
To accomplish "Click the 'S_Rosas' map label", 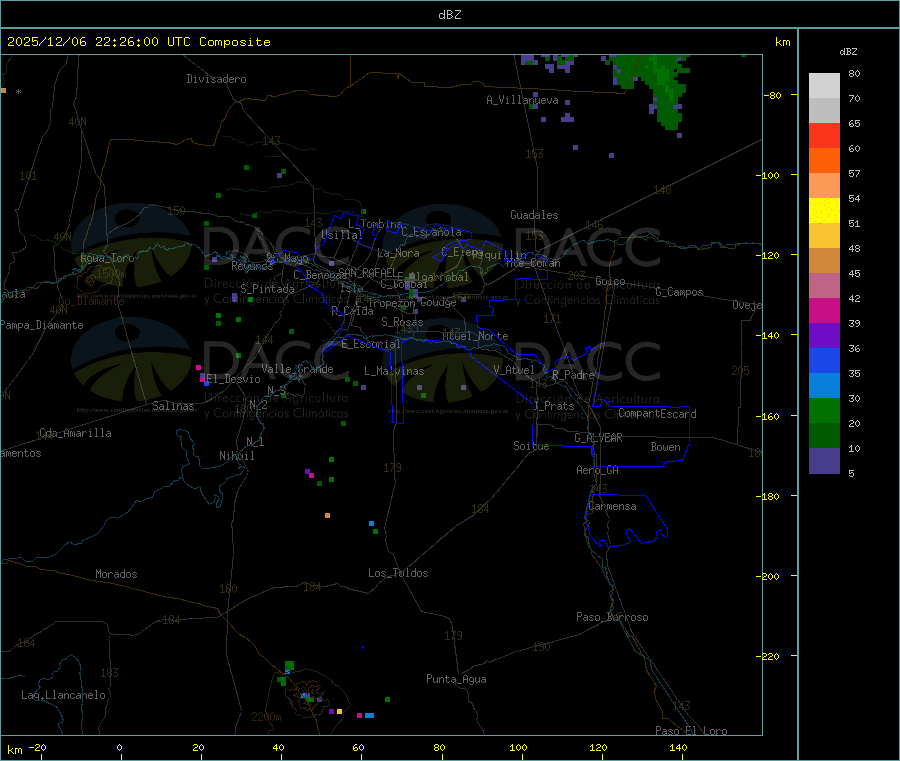I will click(x=402, y=322).
